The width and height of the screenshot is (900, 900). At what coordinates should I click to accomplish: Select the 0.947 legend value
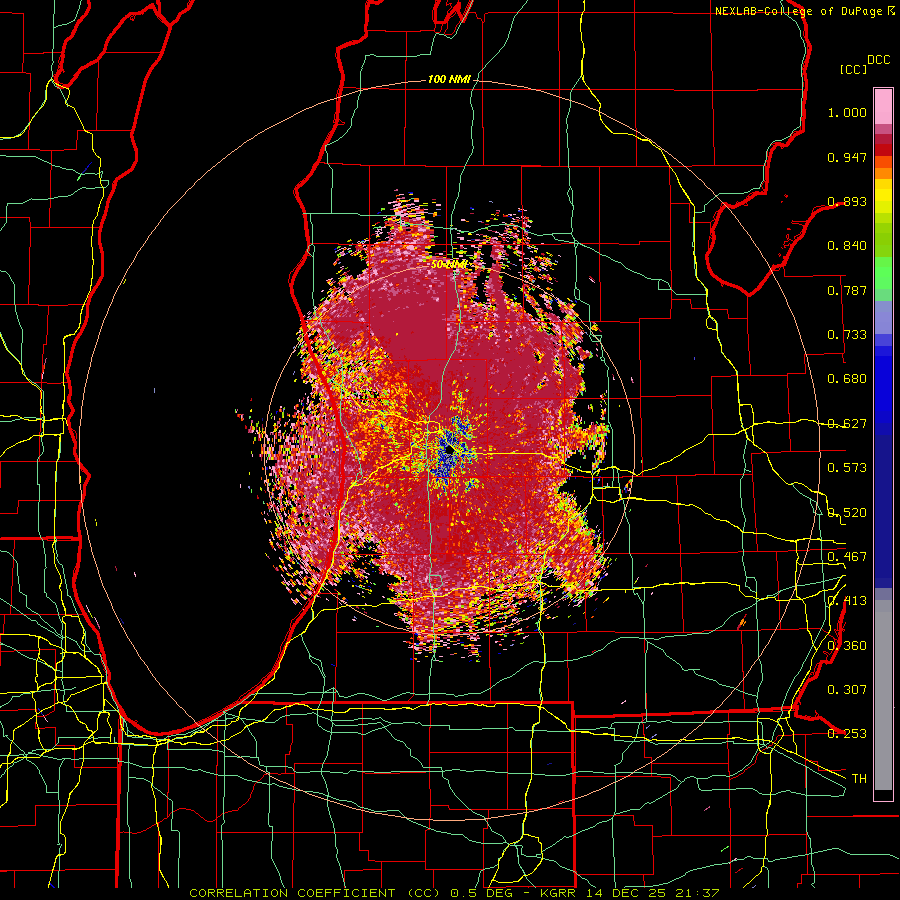[847, 157]
